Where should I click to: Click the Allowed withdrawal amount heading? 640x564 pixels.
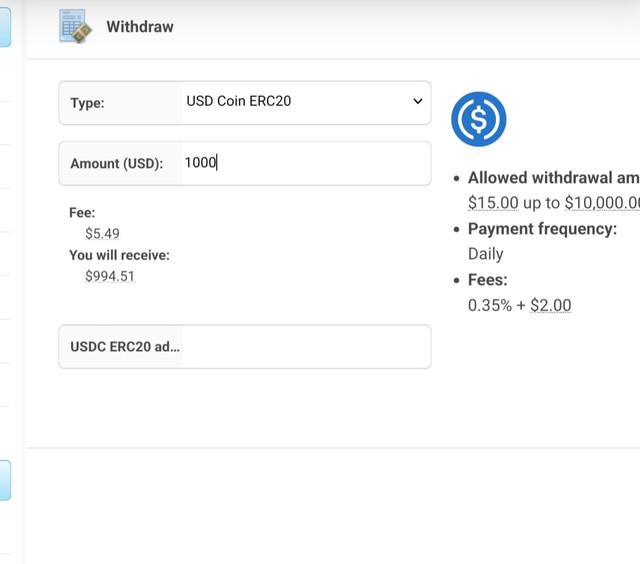coord(553,178)
